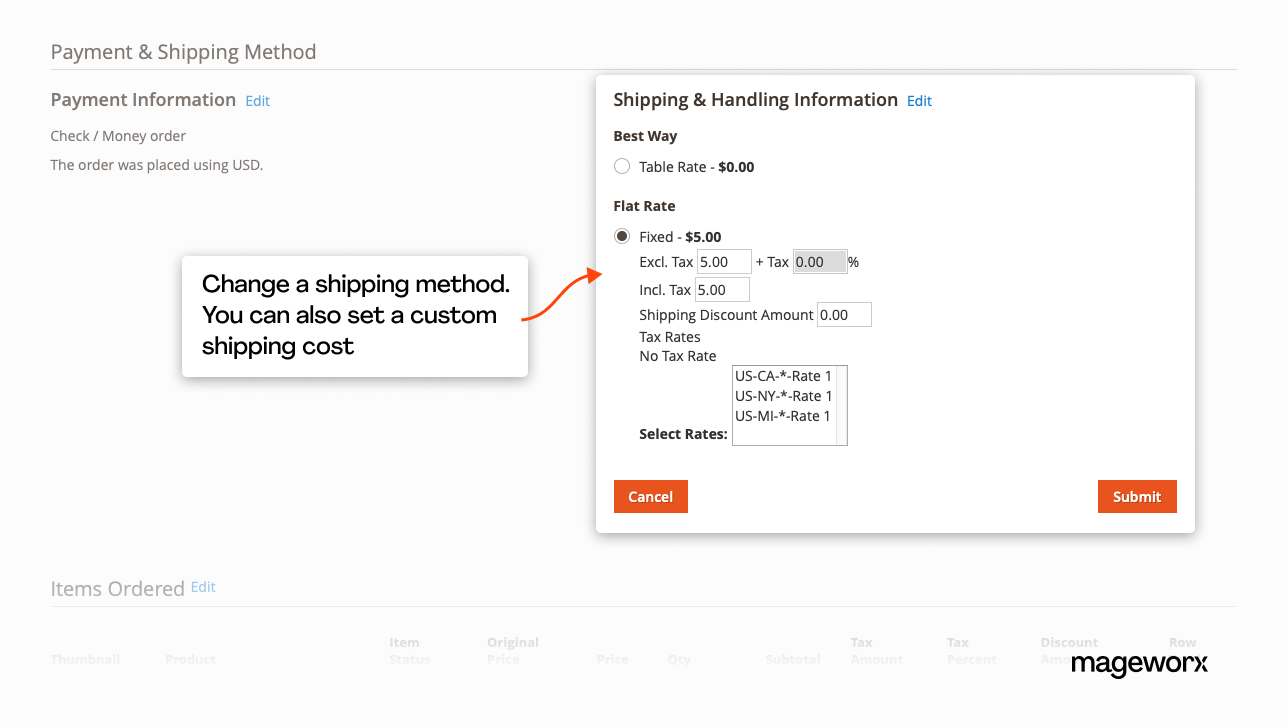Click the mageworx logo

click(x=1139, y=663)
